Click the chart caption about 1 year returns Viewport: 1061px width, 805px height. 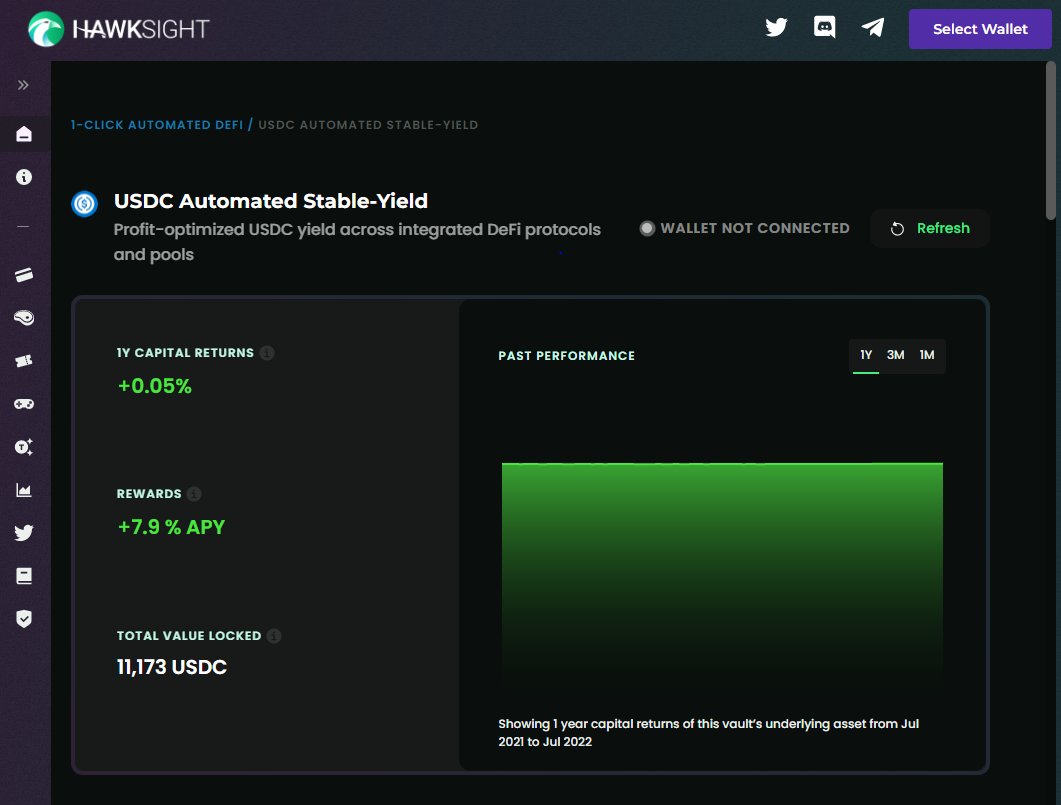pos(708,733)
